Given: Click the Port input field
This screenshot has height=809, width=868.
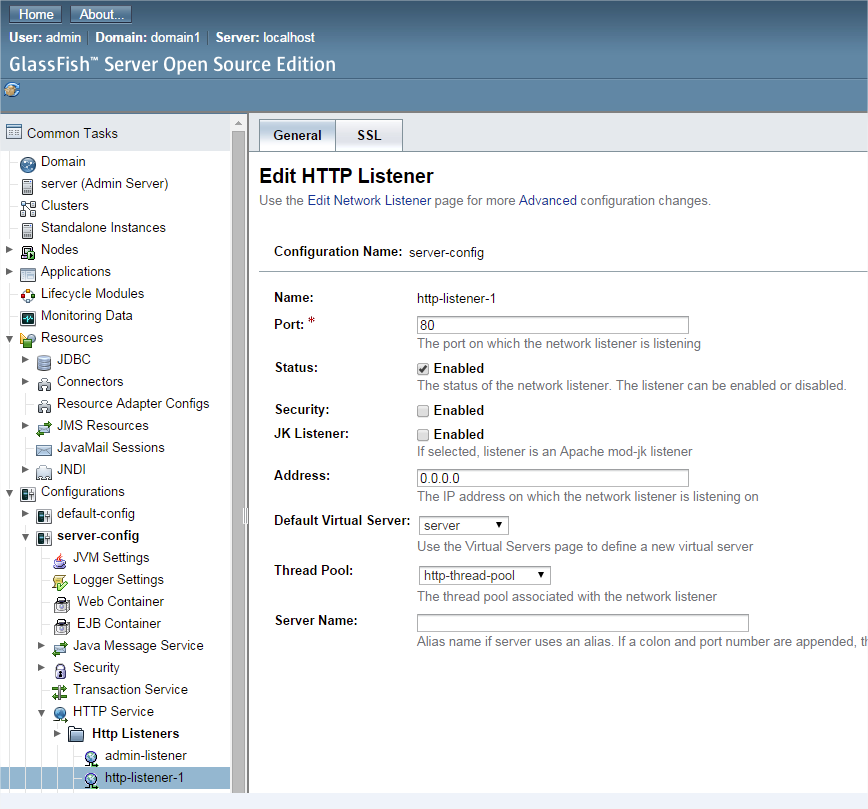Looking at the screenshot, I should pos(552,325).
